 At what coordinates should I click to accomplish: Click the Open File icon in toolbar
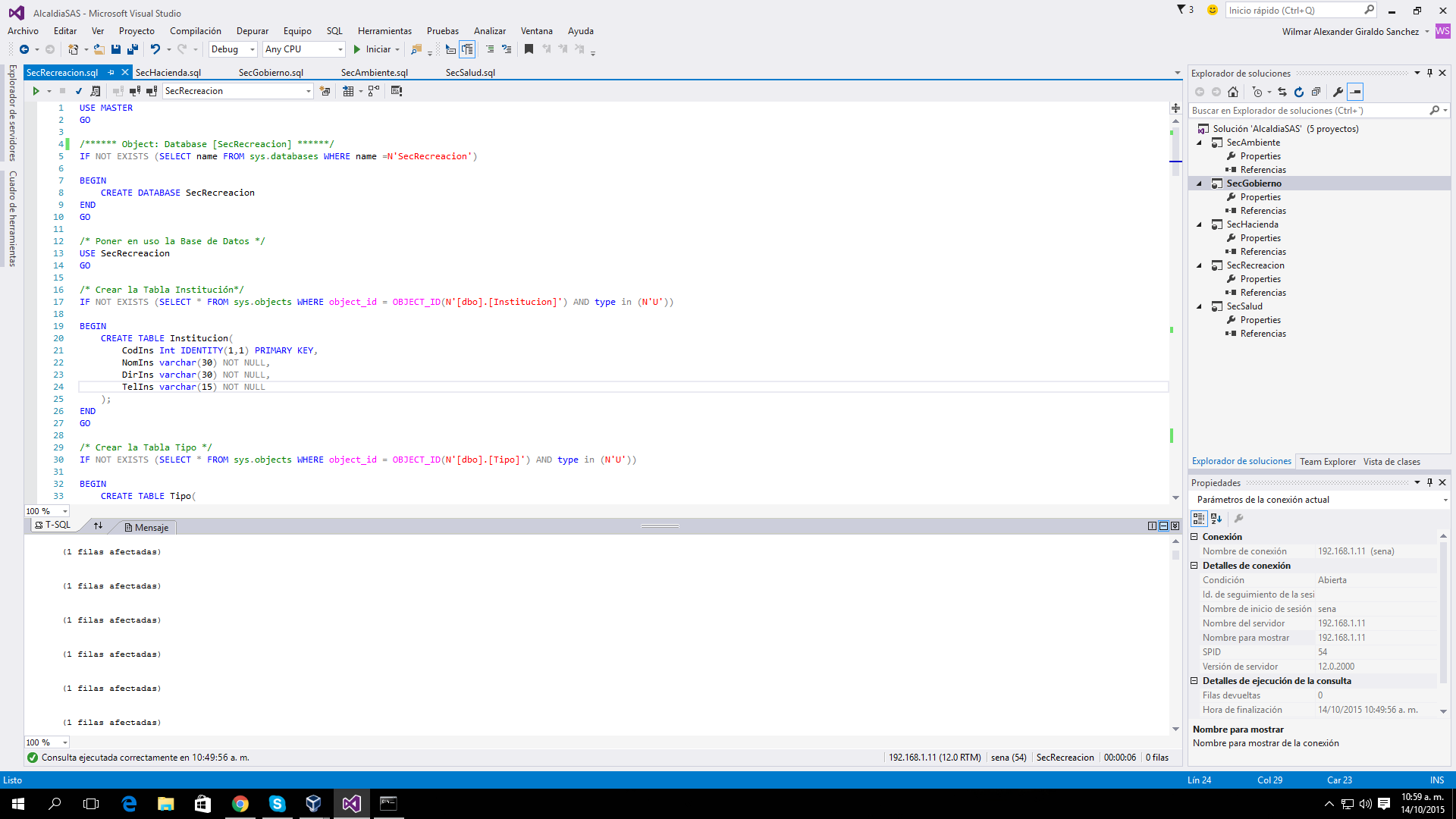tap(99, 49)
